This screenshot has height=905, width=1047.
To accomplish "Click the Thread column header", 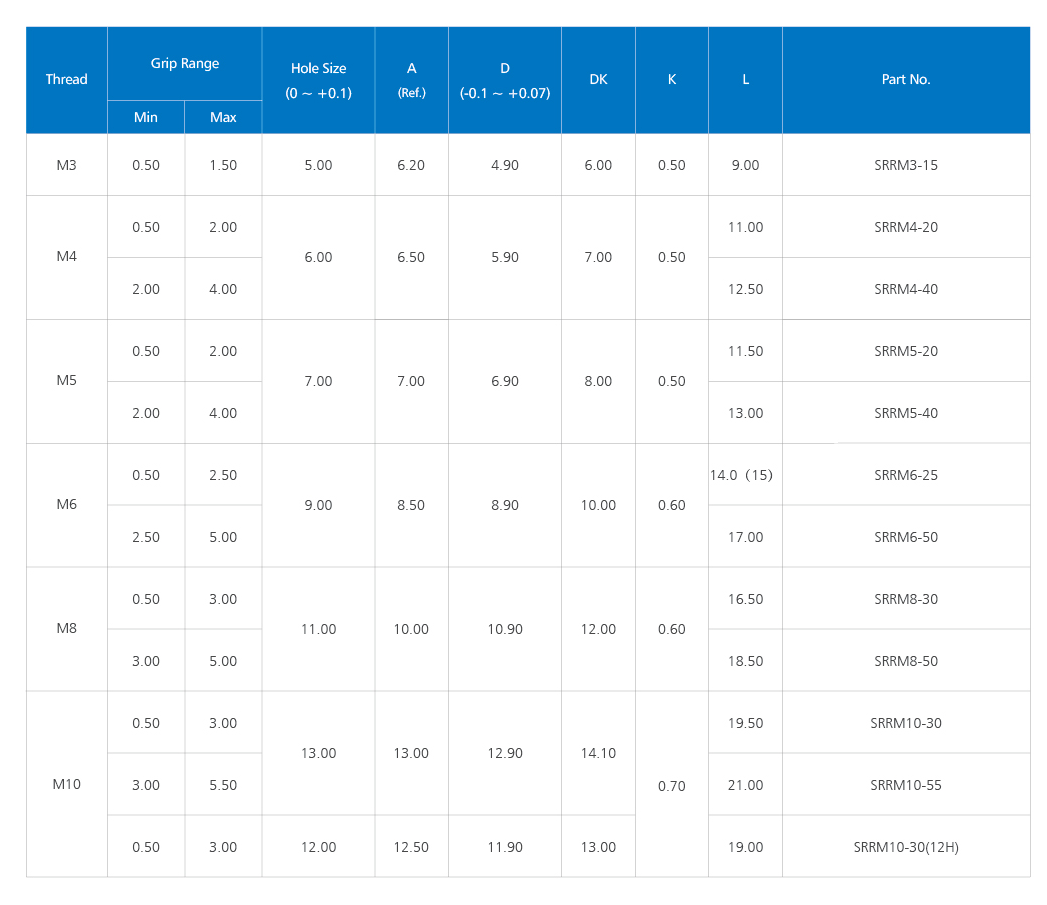I will (66, 80).
